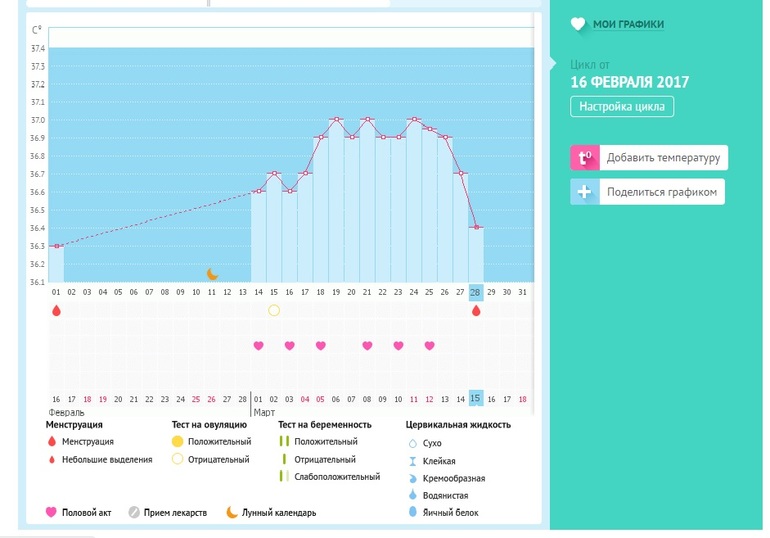Click the first temperature point on day 01
The height and width of the screenshot is (538, 770).
click(56, 246)
